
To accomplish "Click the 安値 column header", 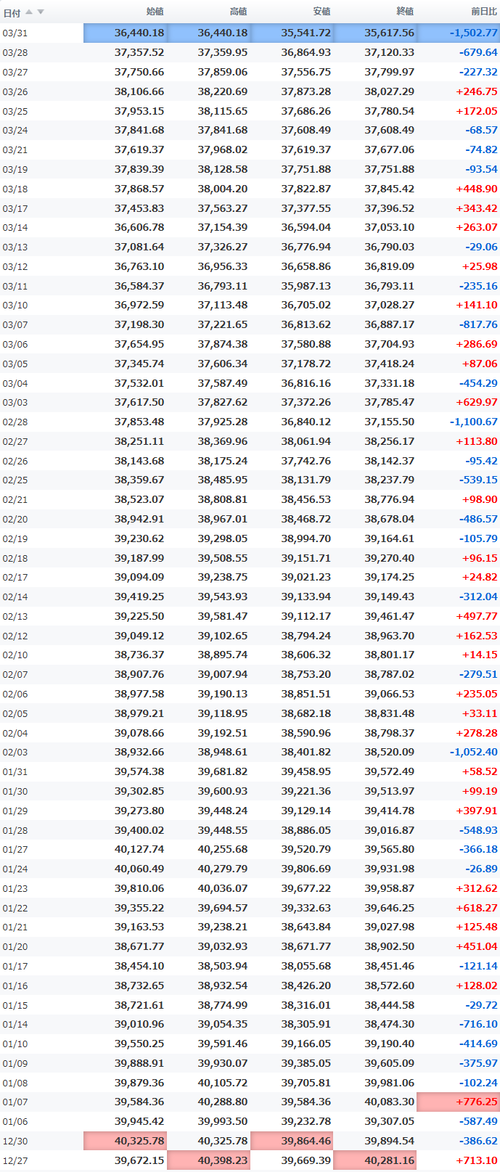I will click(x=321, y=11).
